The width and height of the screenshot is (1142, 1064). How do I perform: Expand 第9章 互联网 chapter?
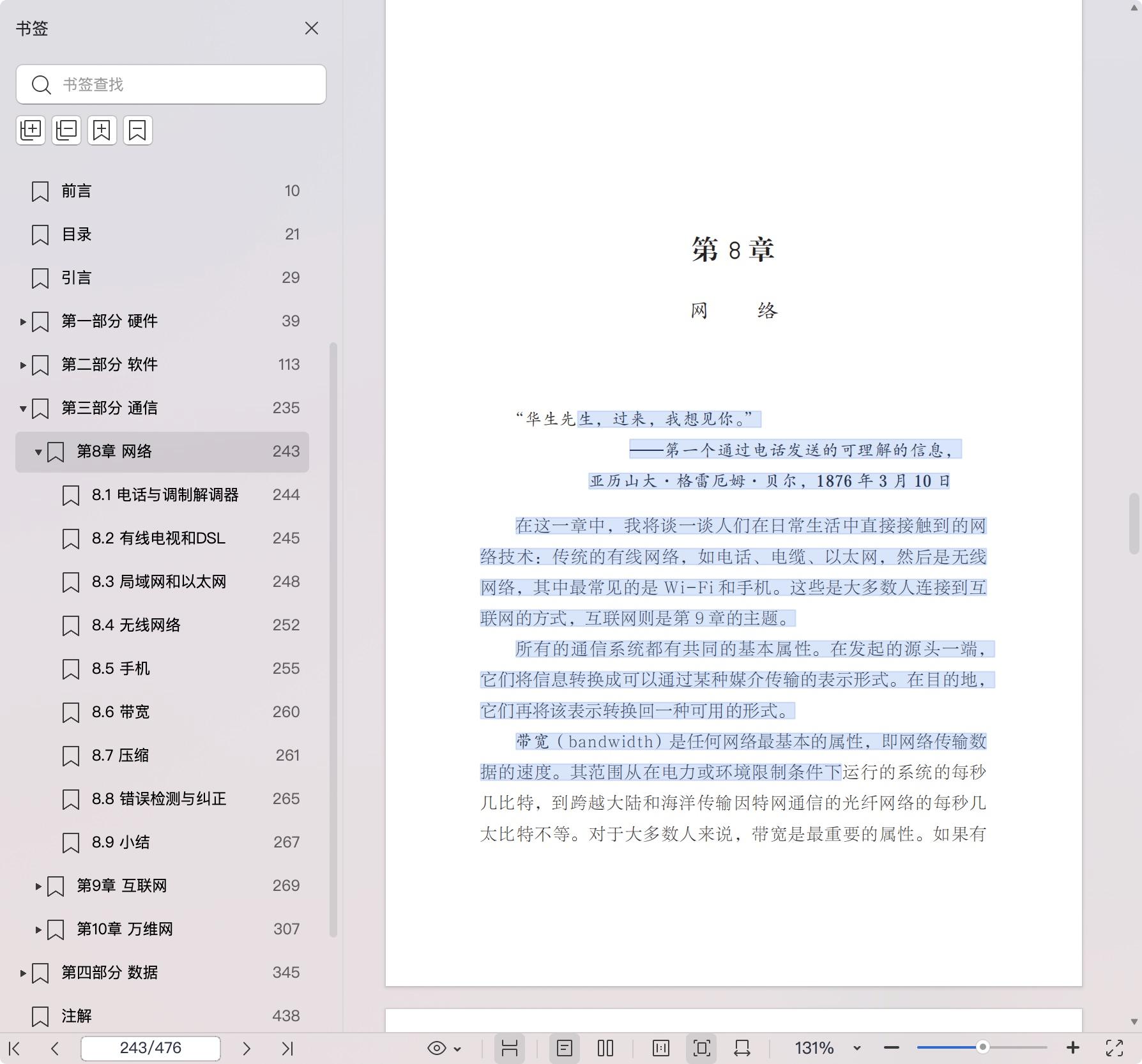38,886
